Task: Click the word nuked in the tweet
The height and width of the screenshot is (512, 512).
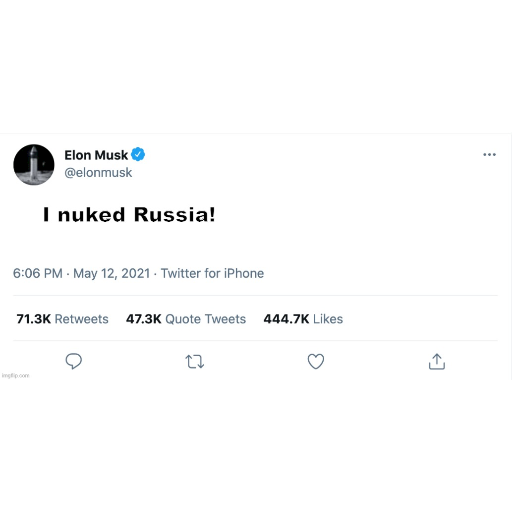Action: [x=92, y=214]
